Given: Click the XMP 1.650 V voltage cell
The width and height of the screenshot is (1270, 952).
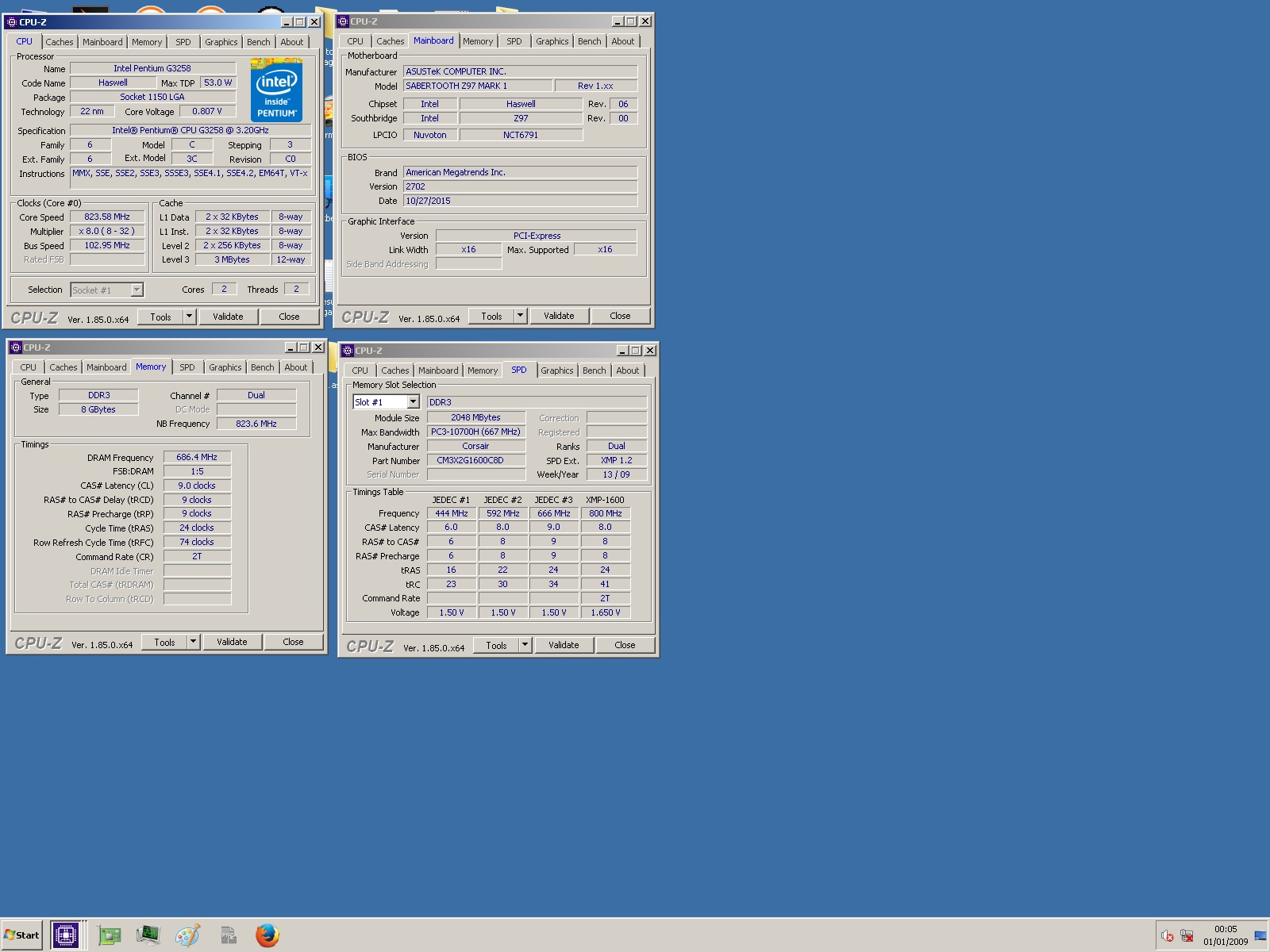Looking at the screenshot, I should (605, 612).
